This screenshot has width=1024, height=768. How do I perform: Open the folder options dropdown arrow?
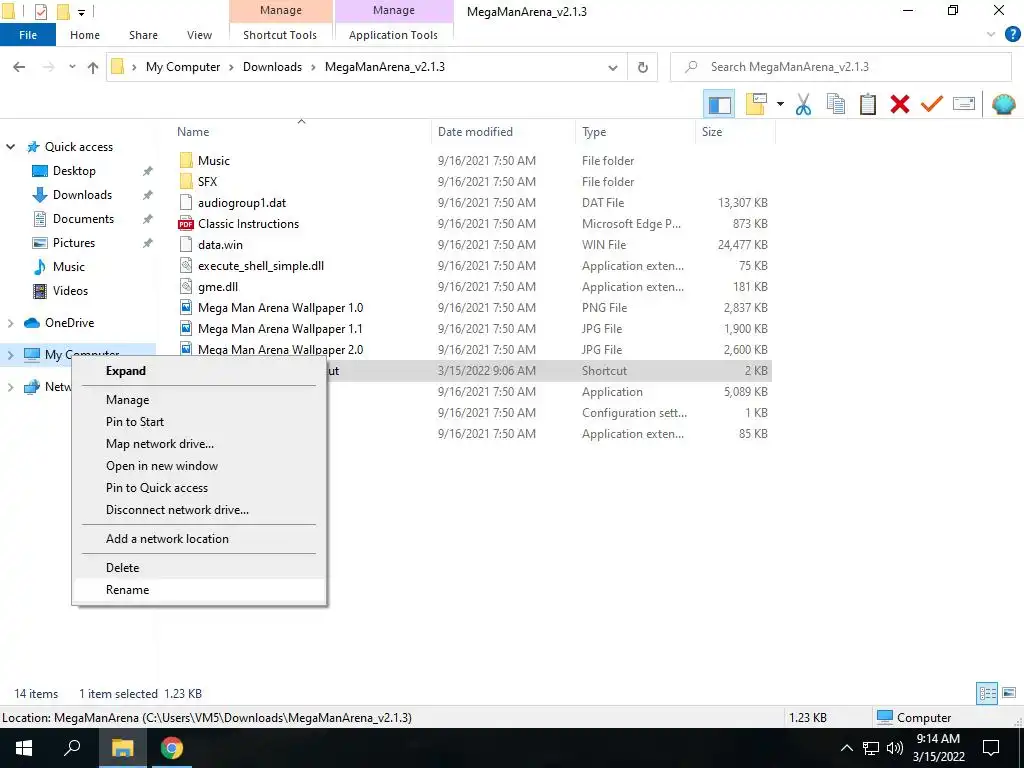point(780,104)
